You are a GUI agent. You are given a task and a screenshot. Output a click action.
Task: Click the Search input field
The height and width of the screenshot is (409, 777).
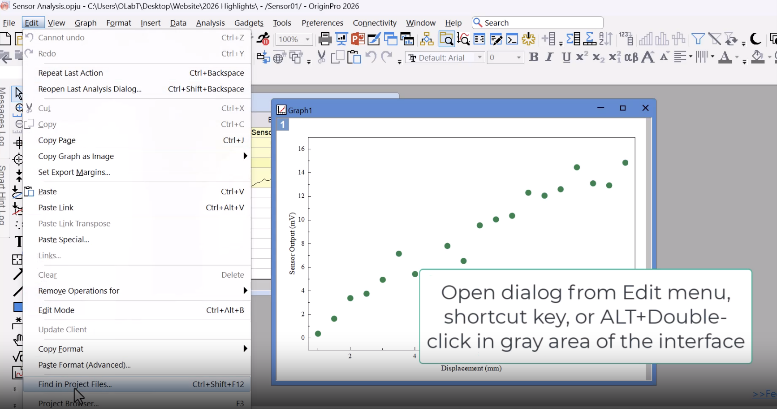(x=535, y=22)
